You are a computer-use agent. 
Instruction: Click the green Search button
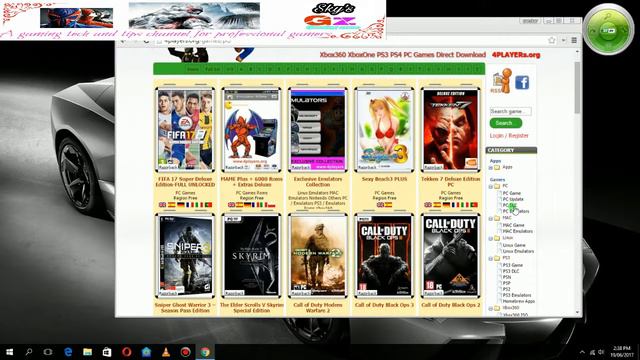(x=505, y=123)
